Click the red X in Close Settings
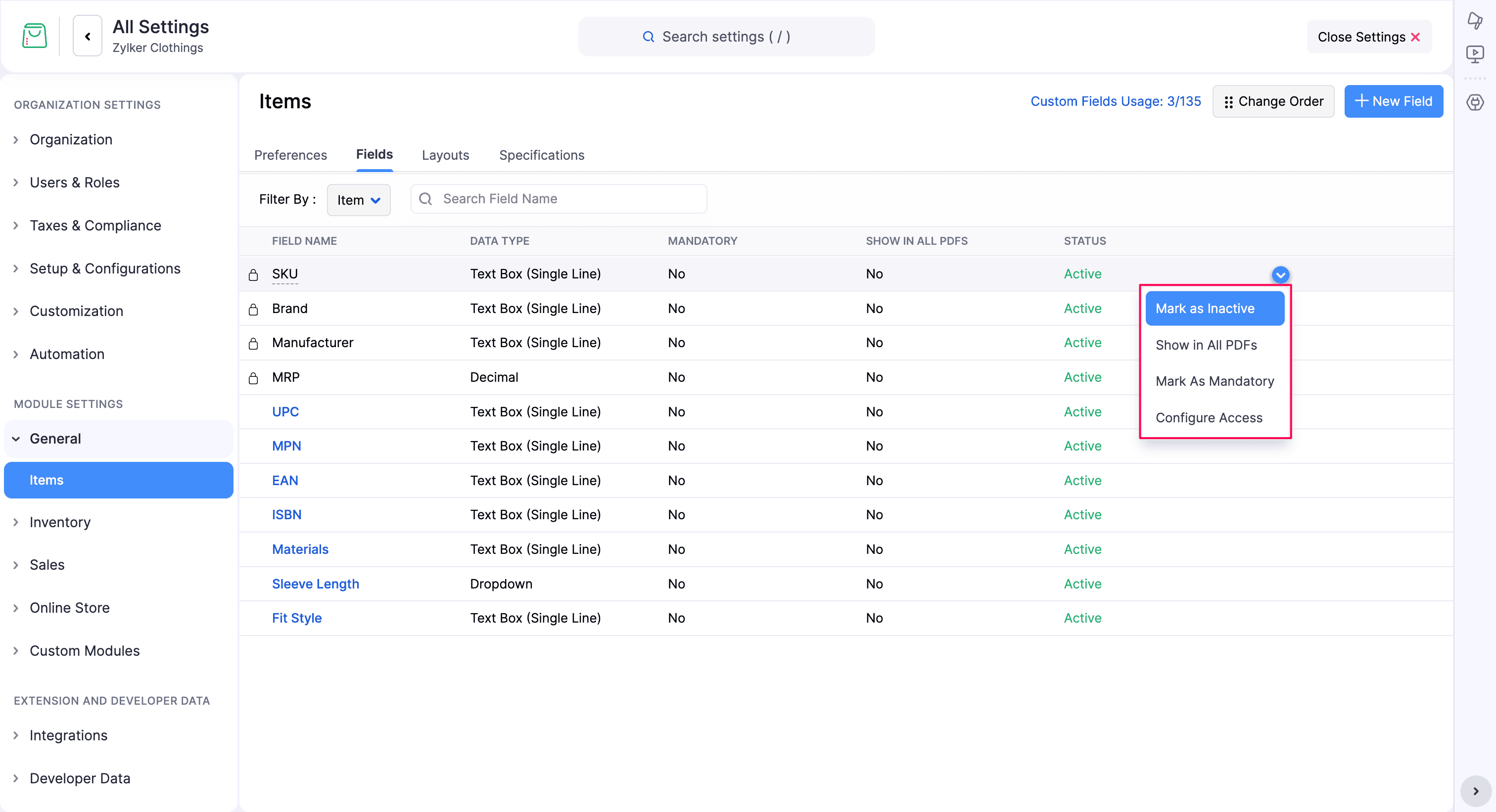The image size is (1496, 812). 1415,37
